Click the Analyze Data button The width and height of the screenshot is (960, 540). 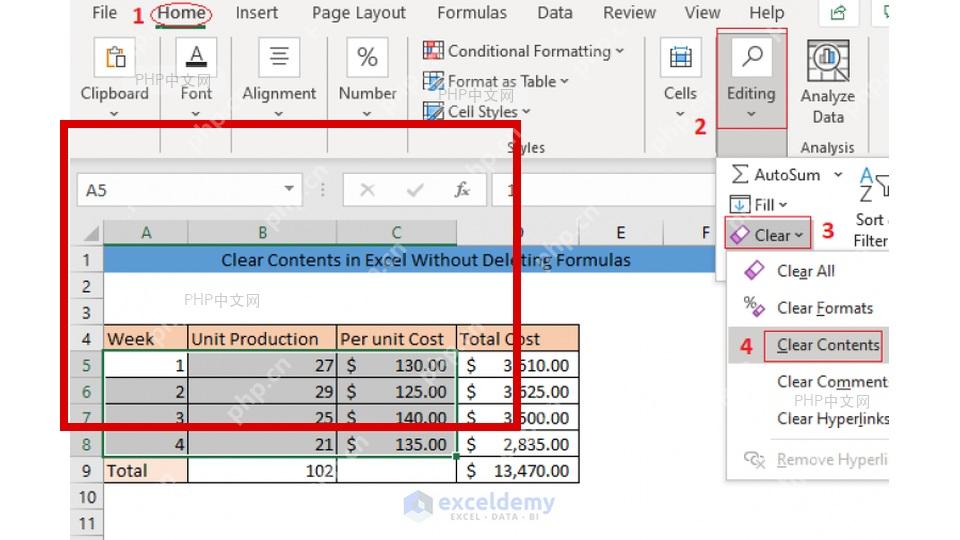click(x=828, y=82)
